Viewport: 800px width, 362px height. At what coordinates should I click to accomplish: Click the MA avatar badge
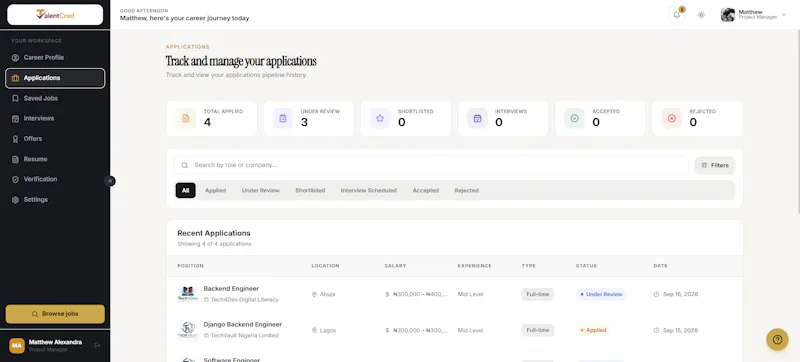[x=17, y=346]
